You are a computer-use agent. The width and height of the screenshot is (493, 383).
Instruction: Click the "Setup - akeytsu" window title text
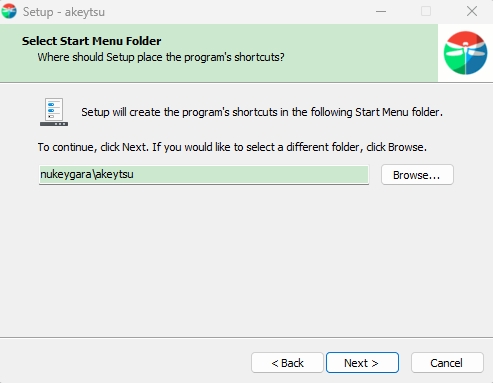(64, 12)
